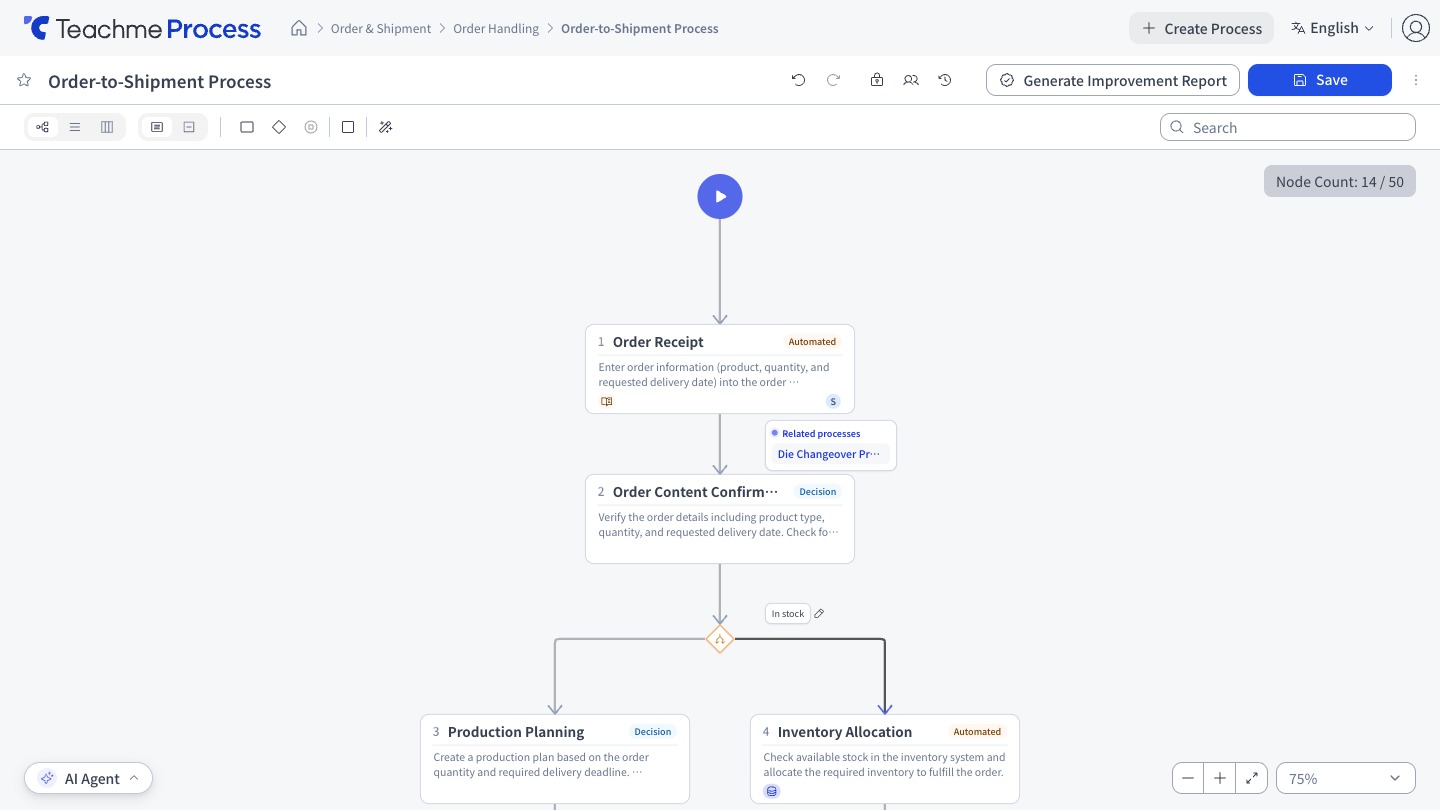
Task: Open the English language dropdown
Action: pyautogui.click(x=1332, y=28)
